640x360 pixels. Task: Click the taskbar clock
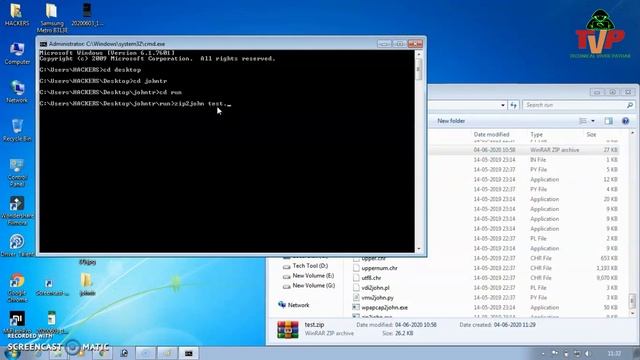pyautogui.click(x=614, y=353)
